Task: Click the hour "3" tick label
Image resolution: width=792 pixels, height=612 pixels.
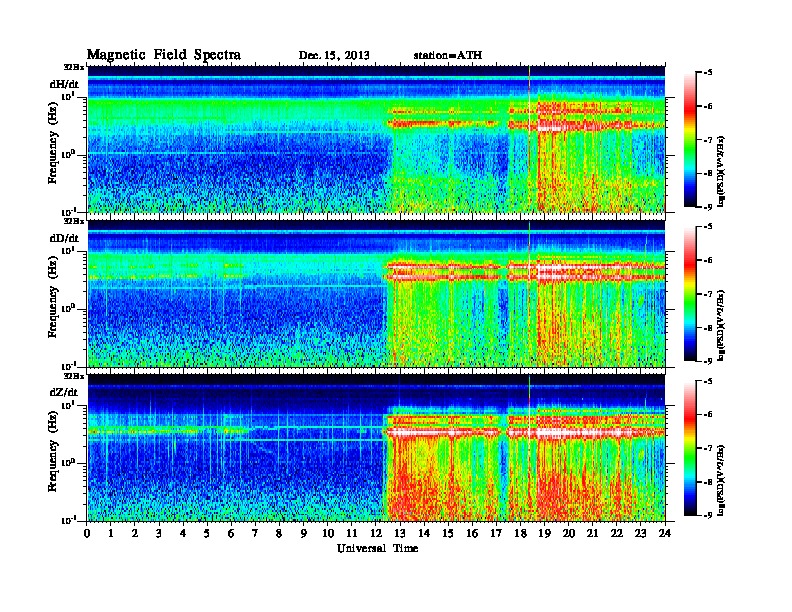Action: [x=159, y=533]
